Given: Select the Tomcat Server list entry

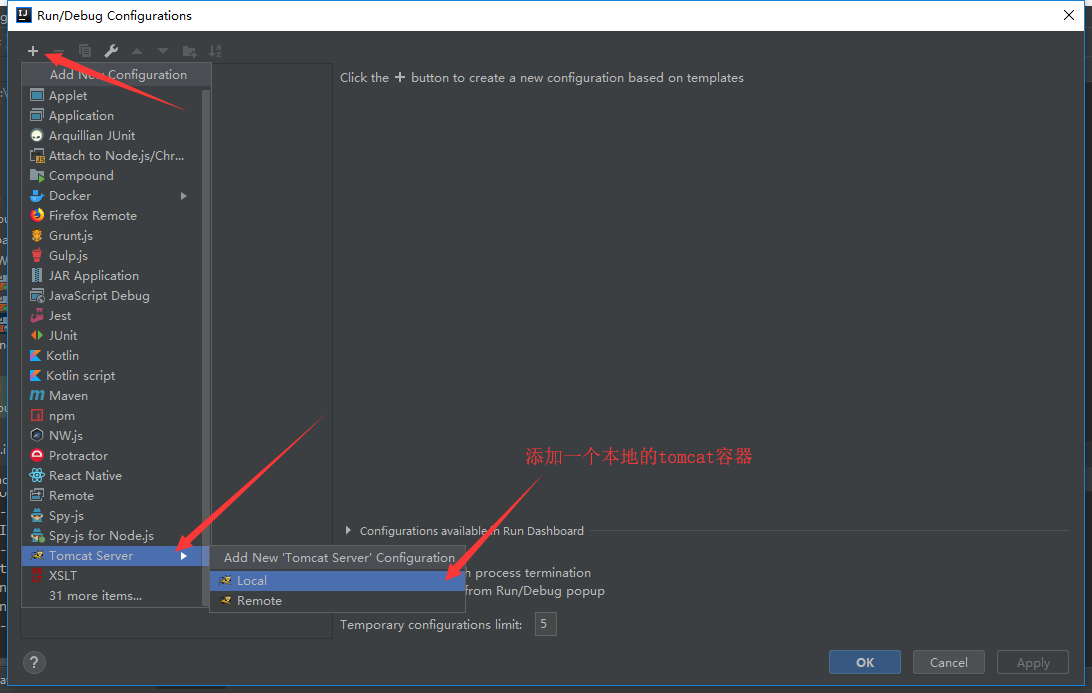Looking at the screenshot, I should [x=112, y=556].
